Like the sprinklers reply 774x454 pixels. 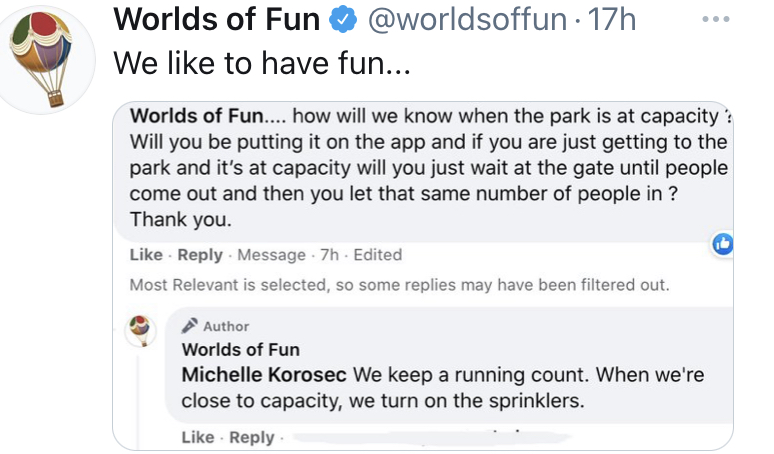[x=198, y=437]
